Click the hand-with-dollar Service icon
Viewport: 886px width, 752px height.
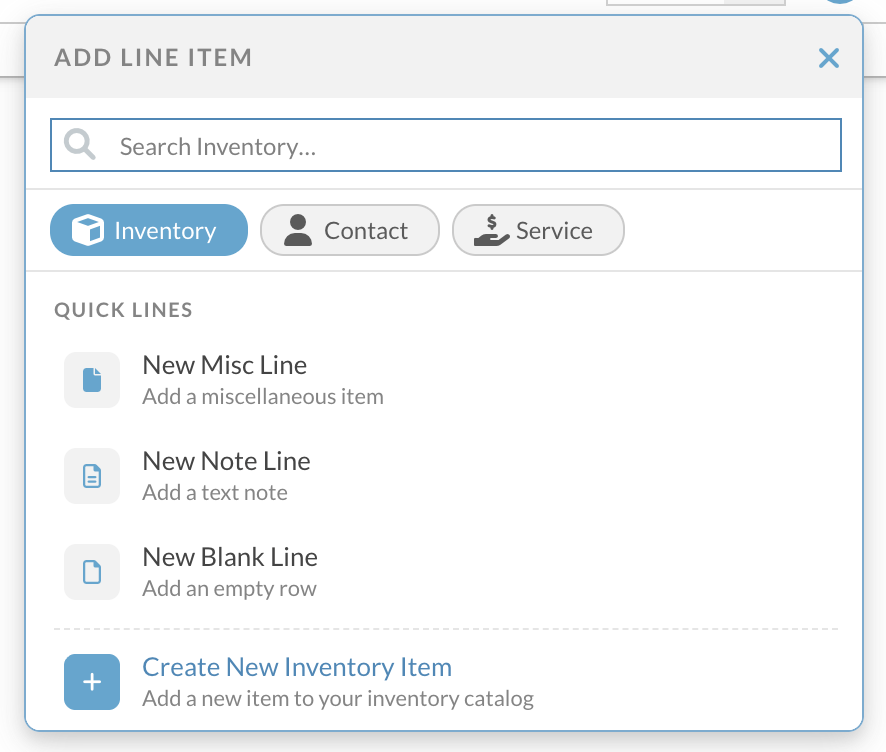tap(491, 231)
